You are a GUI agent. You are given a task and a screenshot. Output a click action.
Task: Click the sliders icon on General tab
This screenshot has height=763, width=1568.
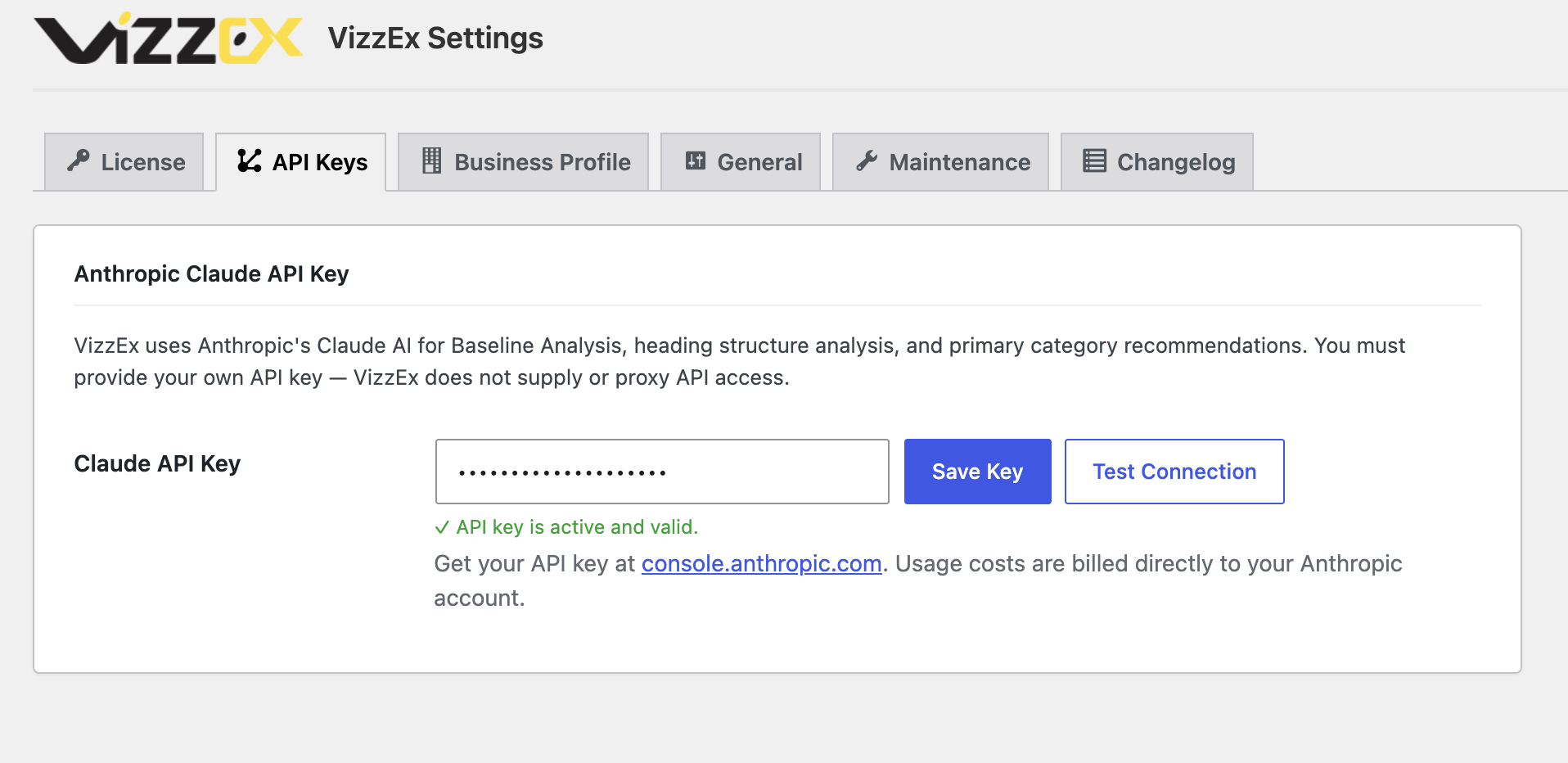tap(696, 160)
